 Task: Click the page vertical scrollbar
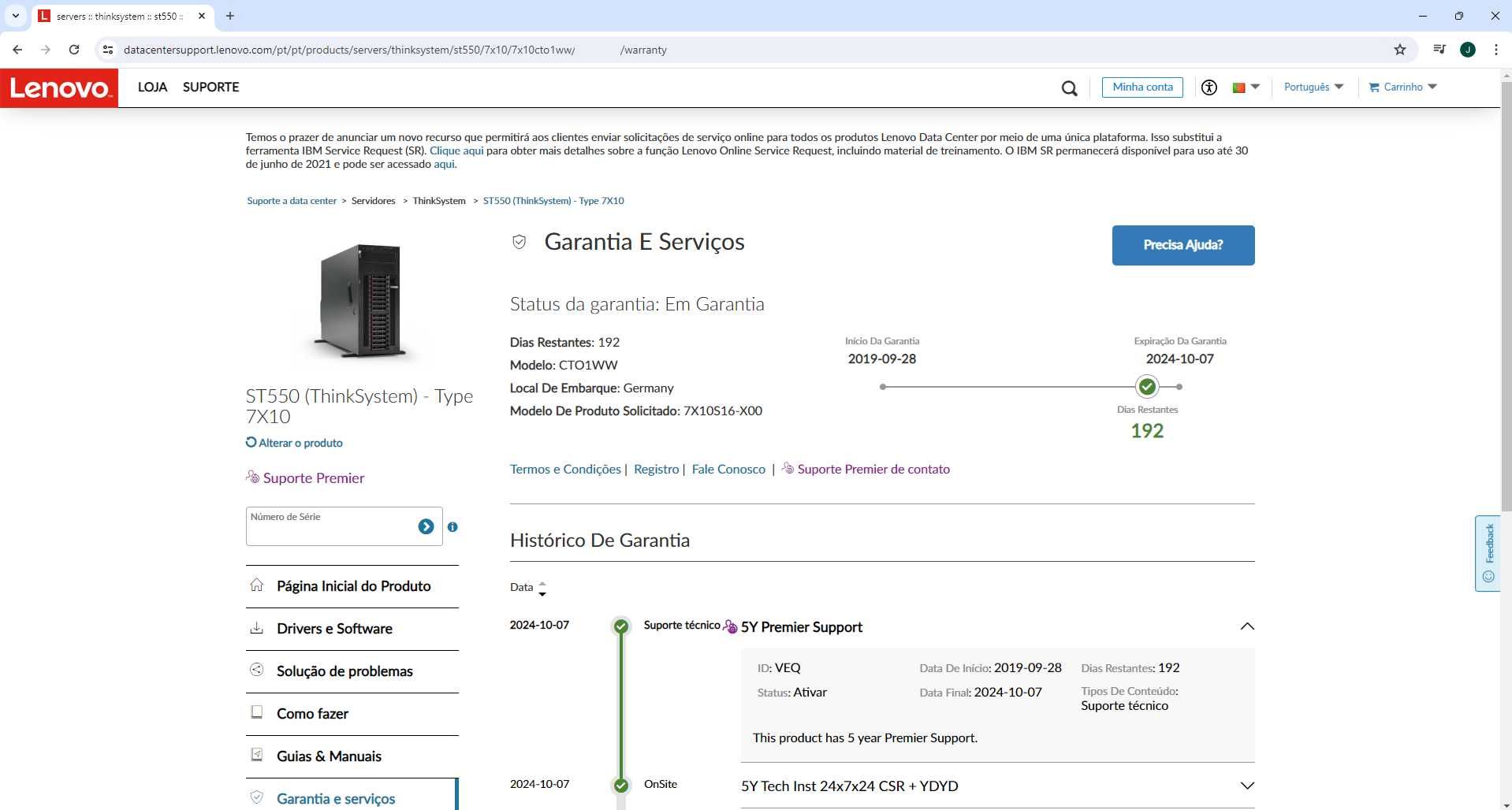point(1506,295)
